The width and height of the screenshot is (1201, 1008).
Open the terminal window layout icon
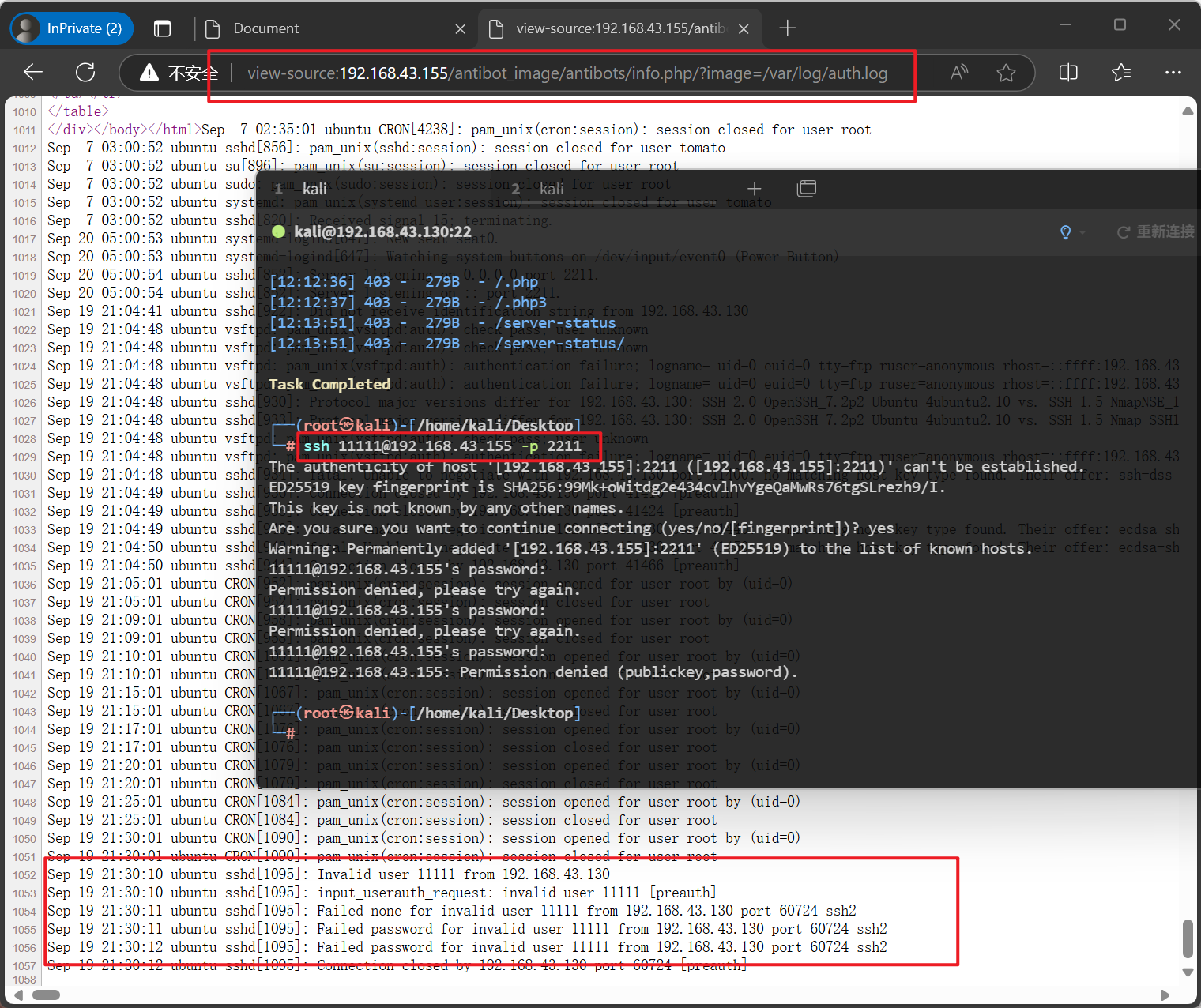807,188
